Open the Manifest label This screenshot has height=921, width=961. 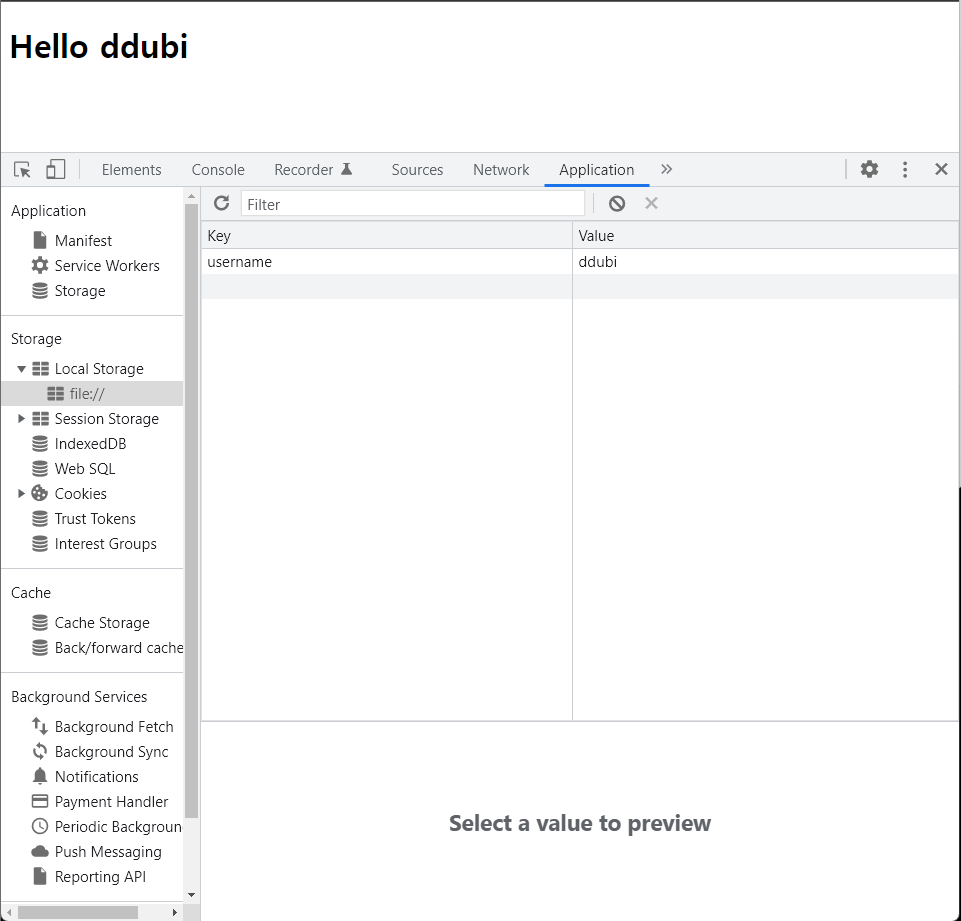(83, 241)
